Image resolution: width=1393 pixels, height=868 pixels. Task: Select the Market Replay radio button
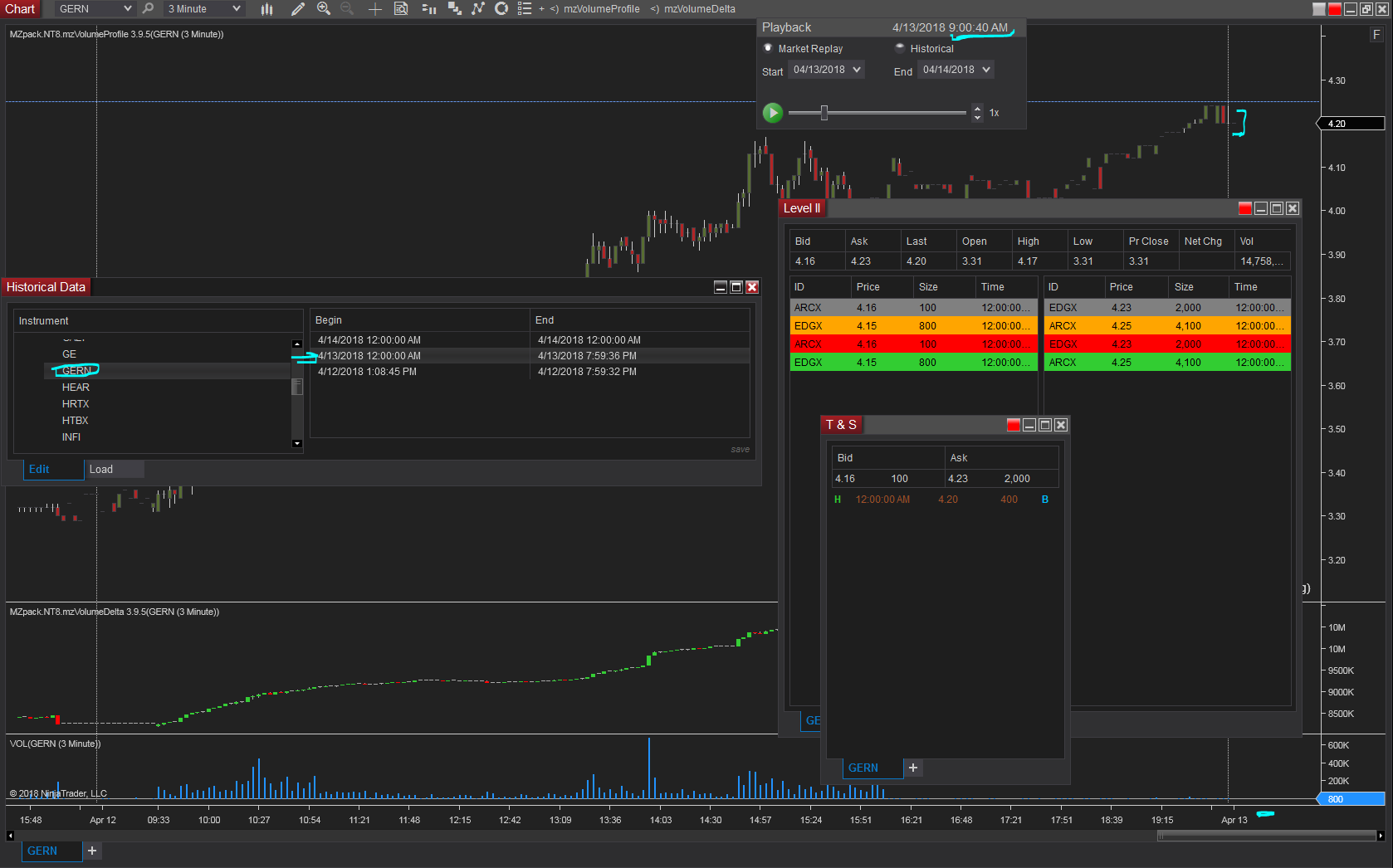click(x=768, y=48)
